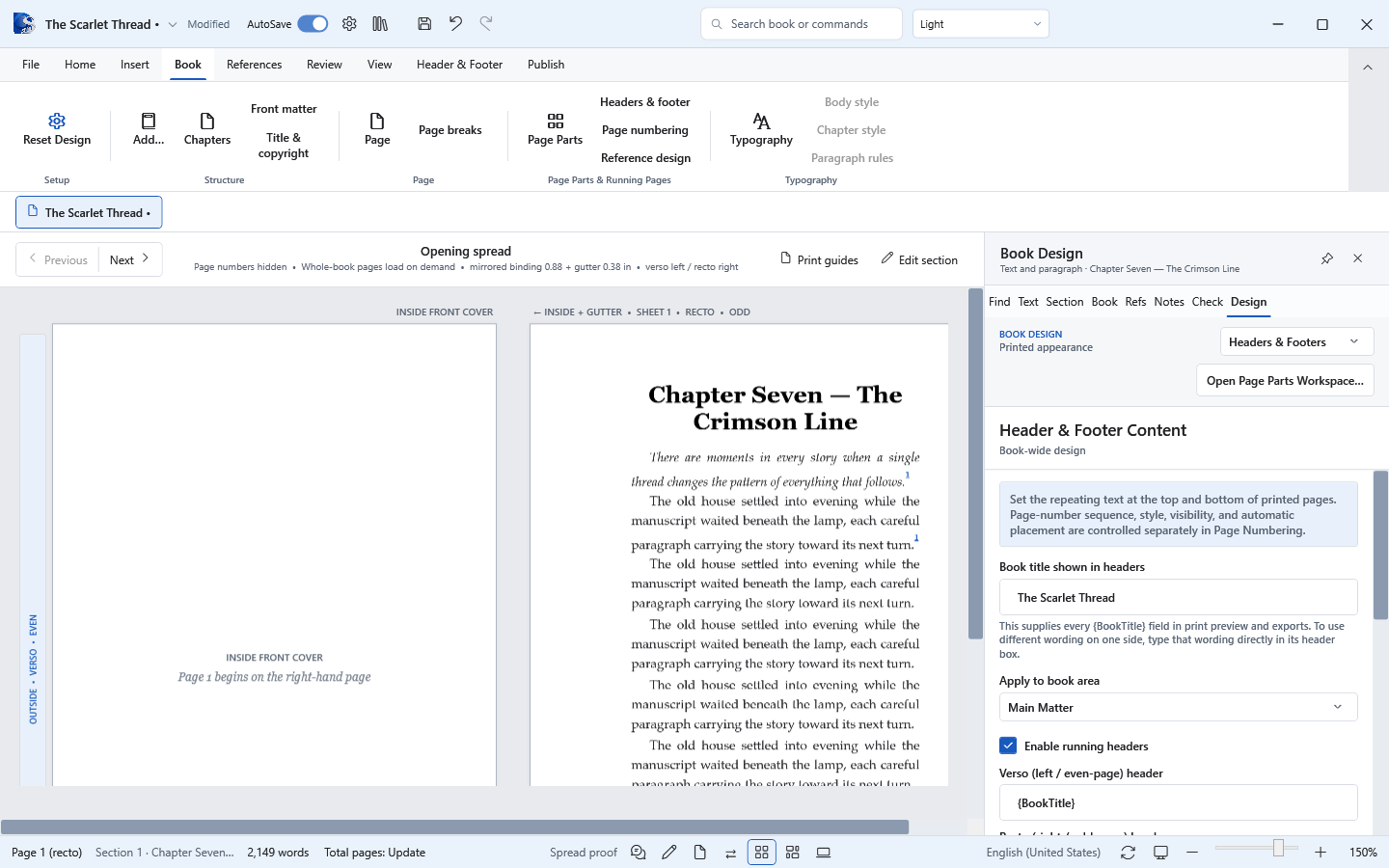Click the vertical scrollbar of page preview
Viewport: 1389px width, 868px height.
pyautogui.click(x=975, y=464)
